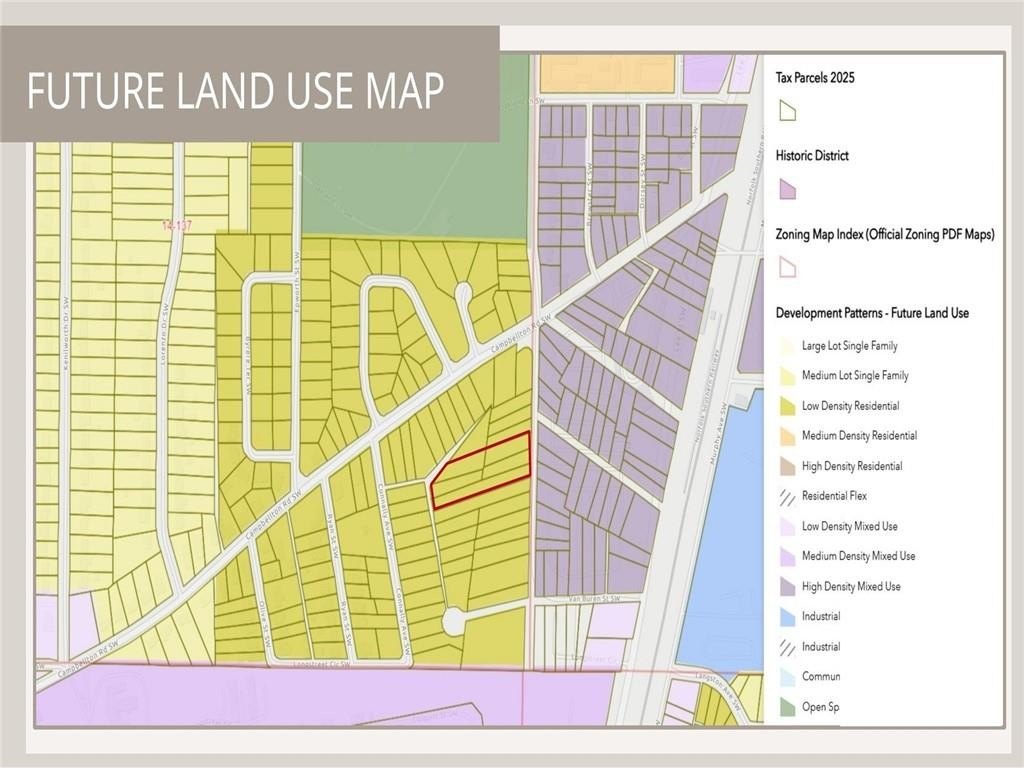
Task: Select the "Low Density Mixed Use" label
Action: pos(850,526)
